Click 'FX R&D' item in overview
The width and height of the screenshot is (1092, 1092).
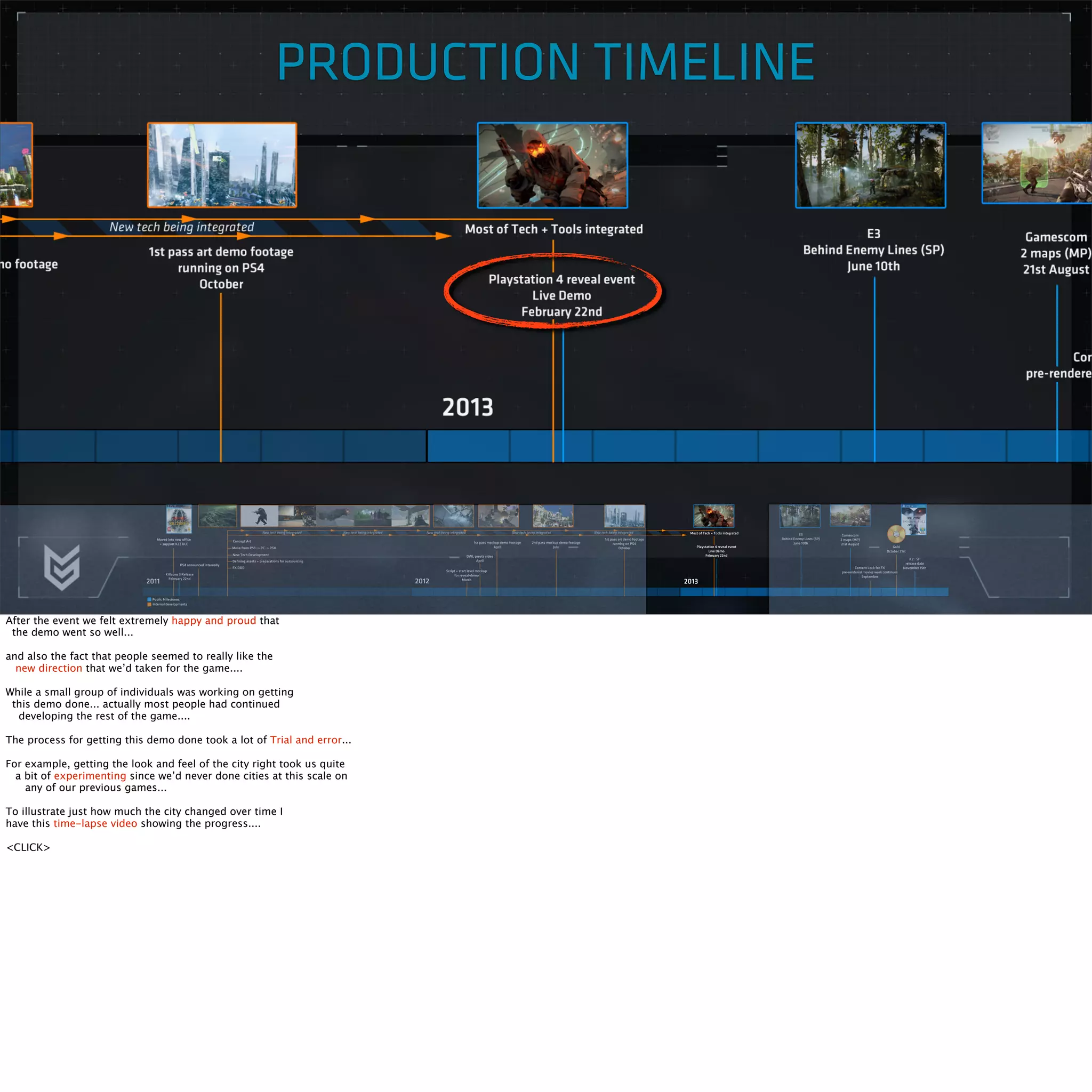tap(238, 567)
